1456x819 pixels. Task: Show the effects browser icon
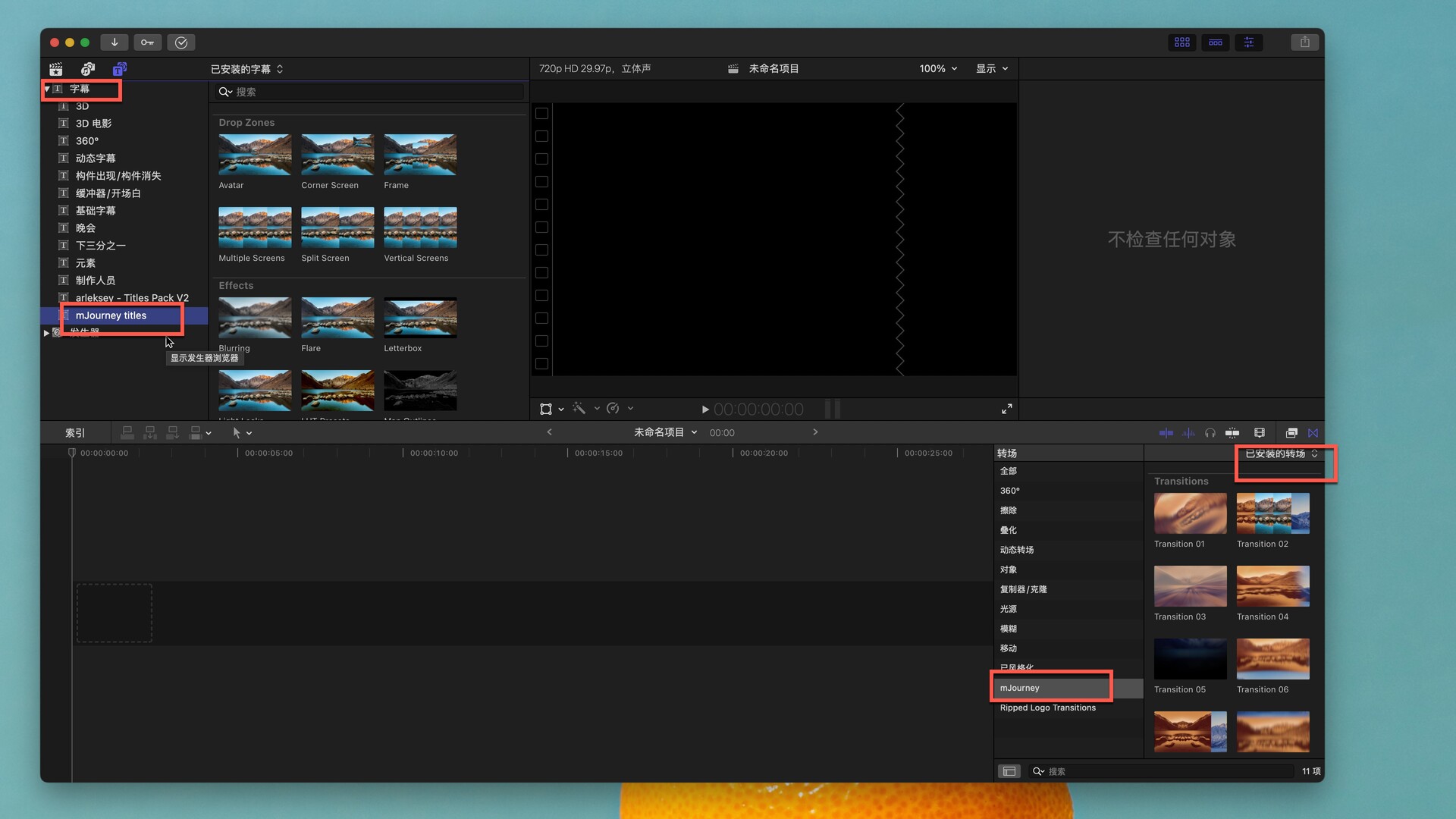[1291, 433]
